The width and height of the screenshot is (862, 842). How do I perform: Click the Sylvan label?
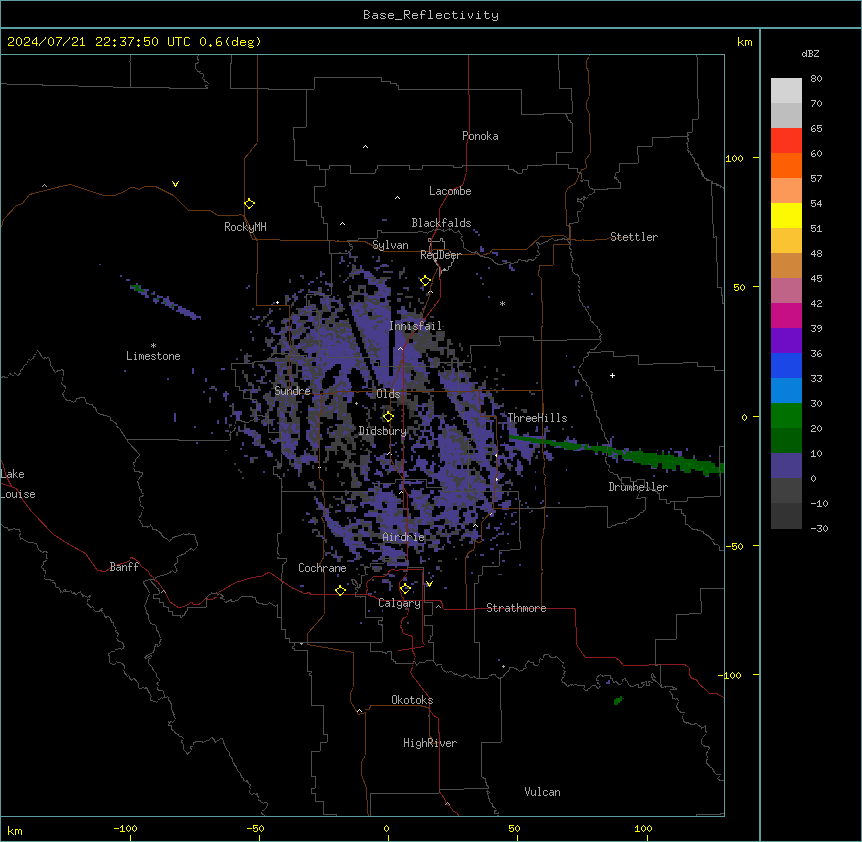tap(390, 245)
